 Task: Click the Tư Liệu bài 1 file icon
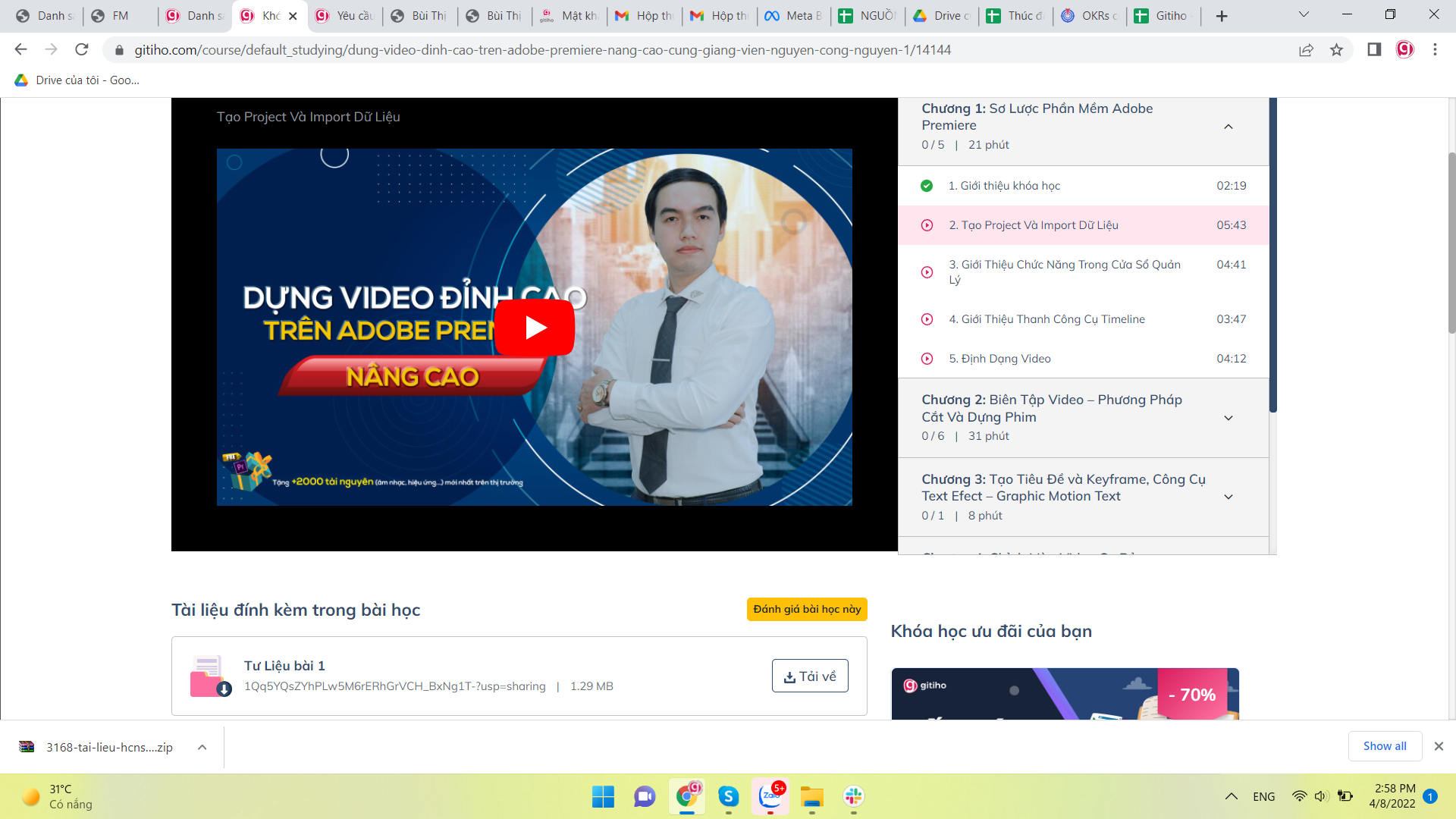tap(210, 676)
